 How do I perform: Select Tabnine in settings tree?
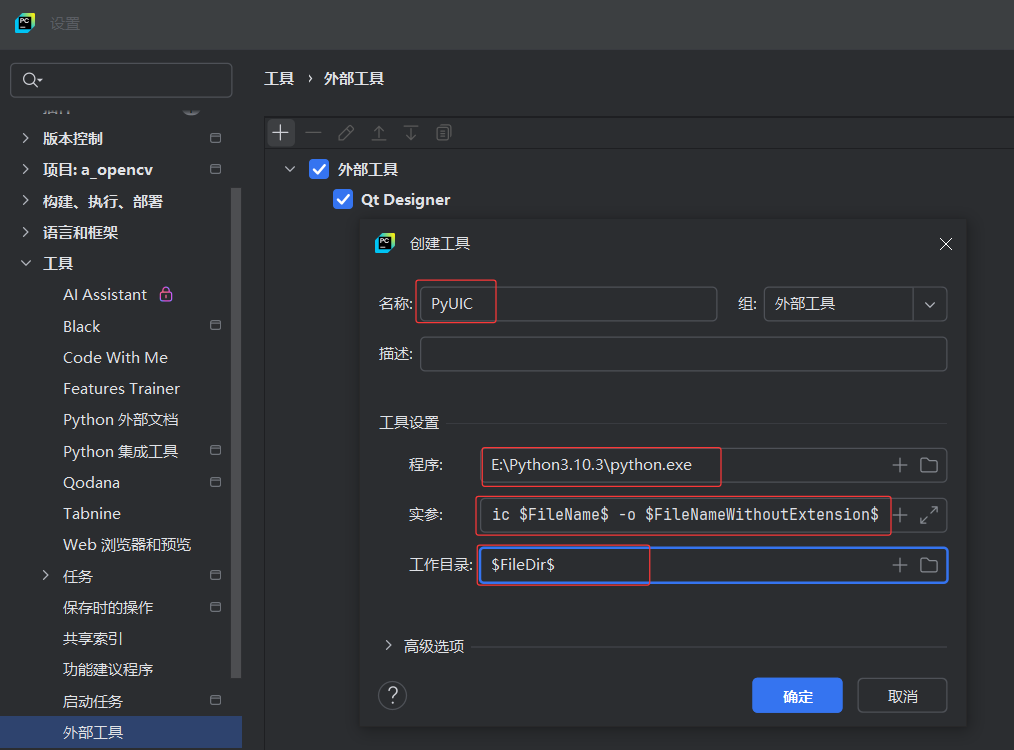coord(92,513)
